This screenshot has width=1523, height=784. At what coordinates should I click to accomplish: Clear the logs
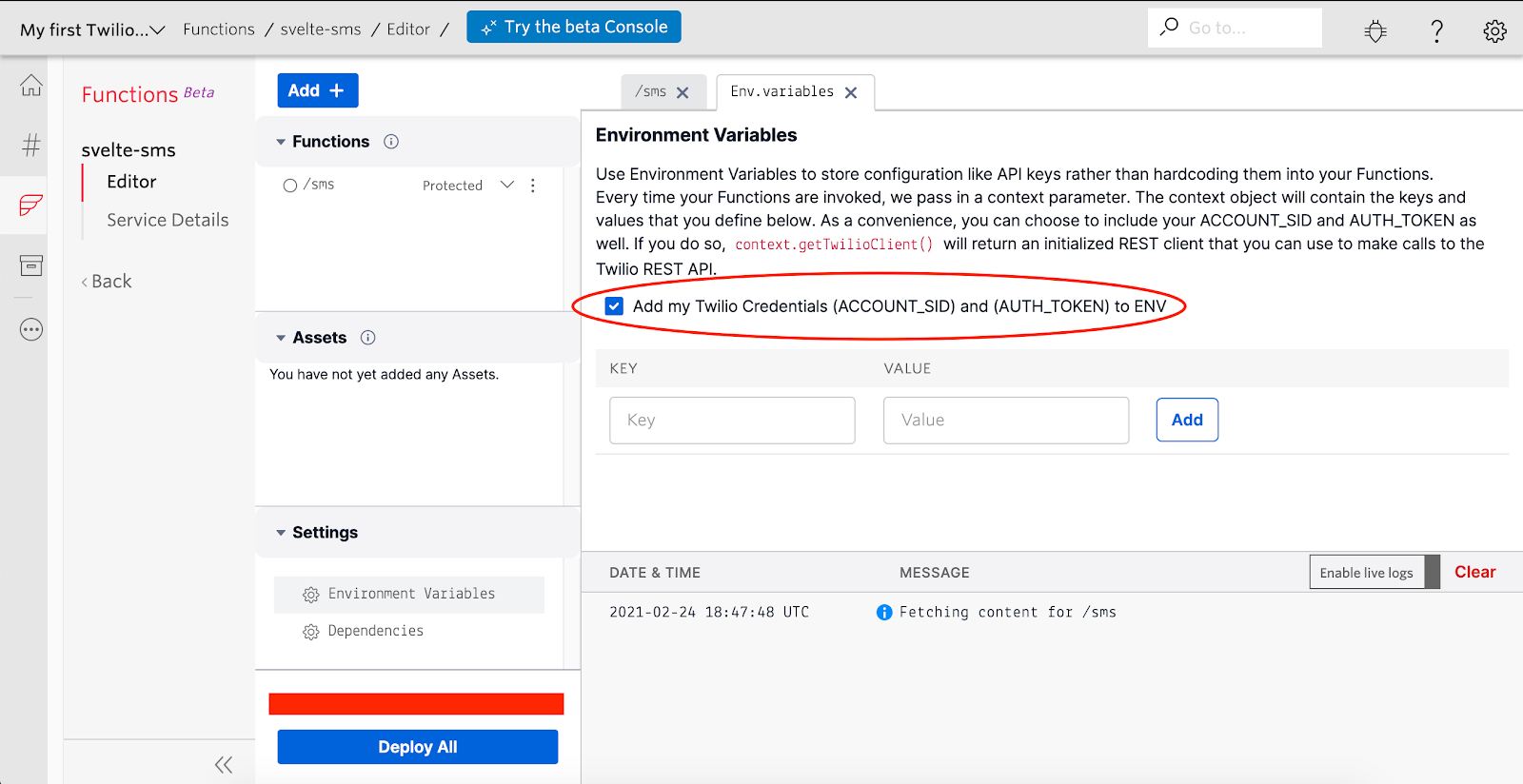click(1474, 572)
